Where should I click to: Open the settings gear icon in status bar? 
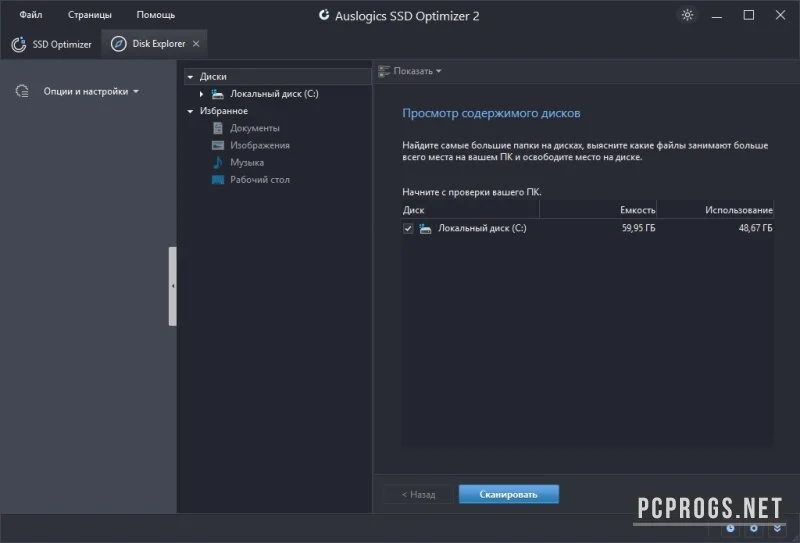[754, 529]
